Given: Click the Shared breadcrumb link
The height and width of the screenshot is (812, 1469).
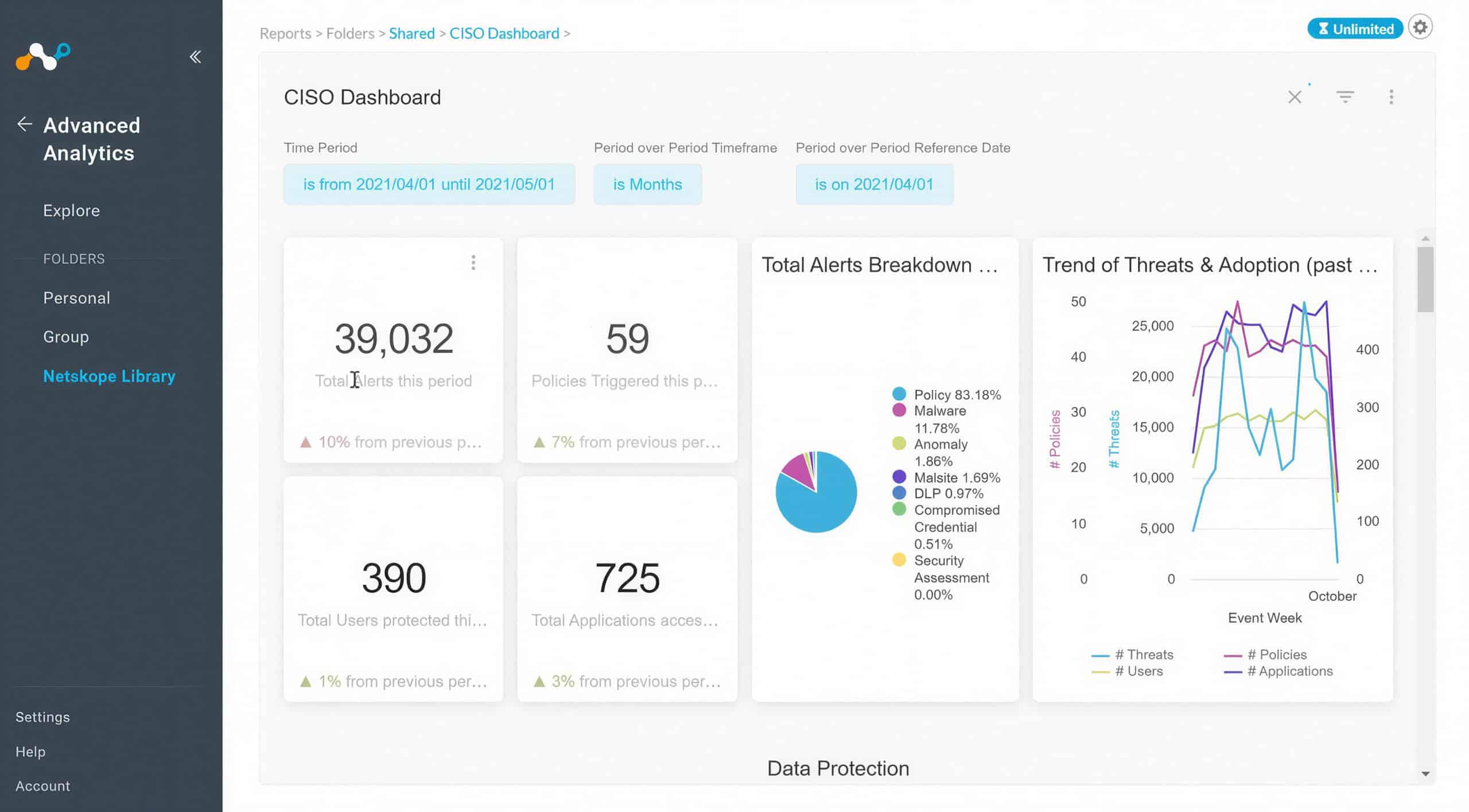Looking at the screenshot, I should click(411, 33).
